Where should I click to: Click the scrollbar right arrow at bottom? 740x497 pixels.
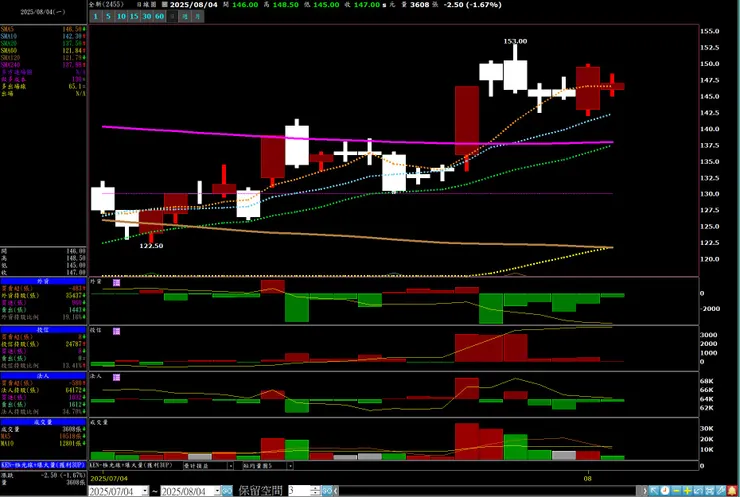pyautogui.click(x=645, y=491)
